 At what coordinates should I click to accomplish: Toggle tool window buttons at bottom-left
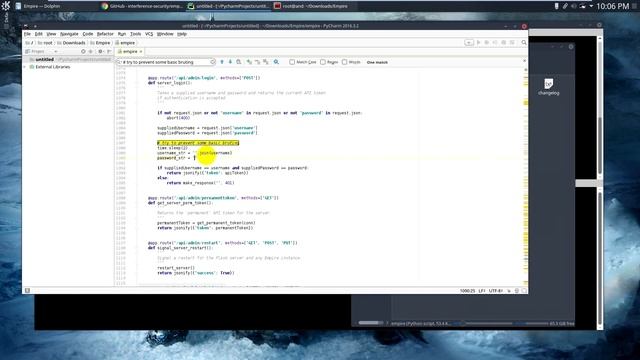27,291
